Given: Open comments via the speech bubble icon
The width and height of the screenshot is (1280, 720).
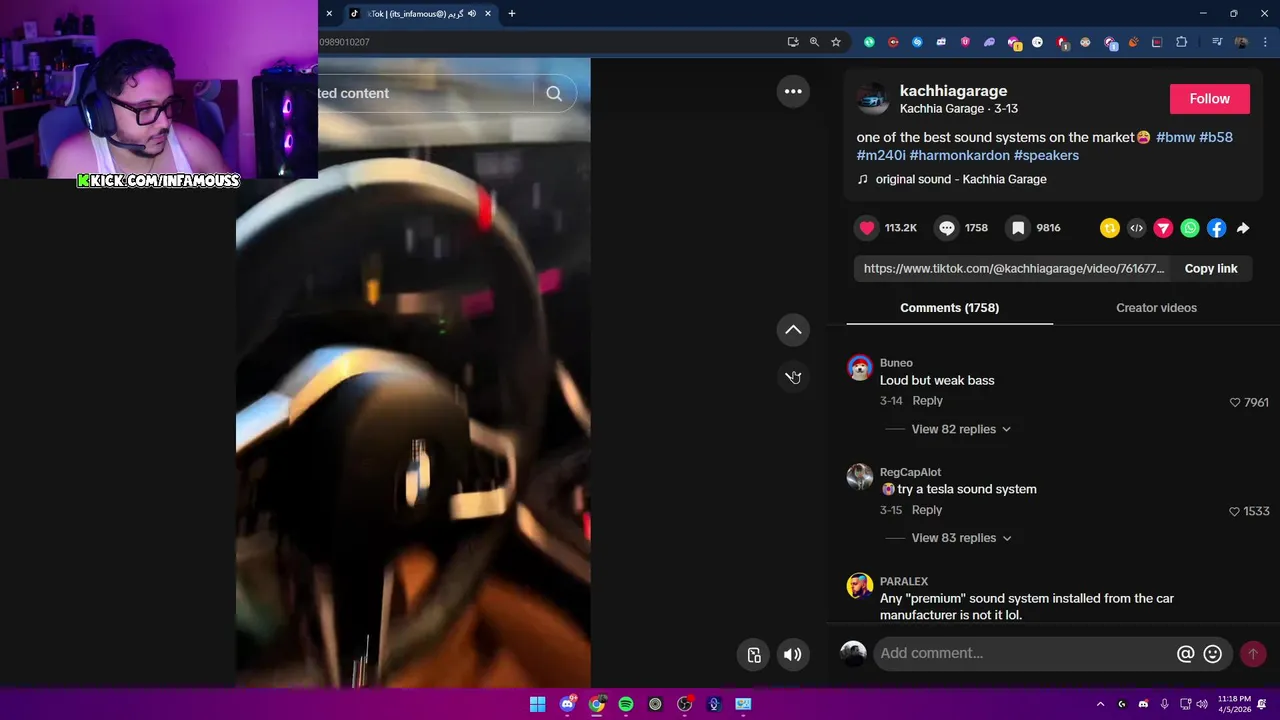Looking at the screenshot, I should point(946,228).
